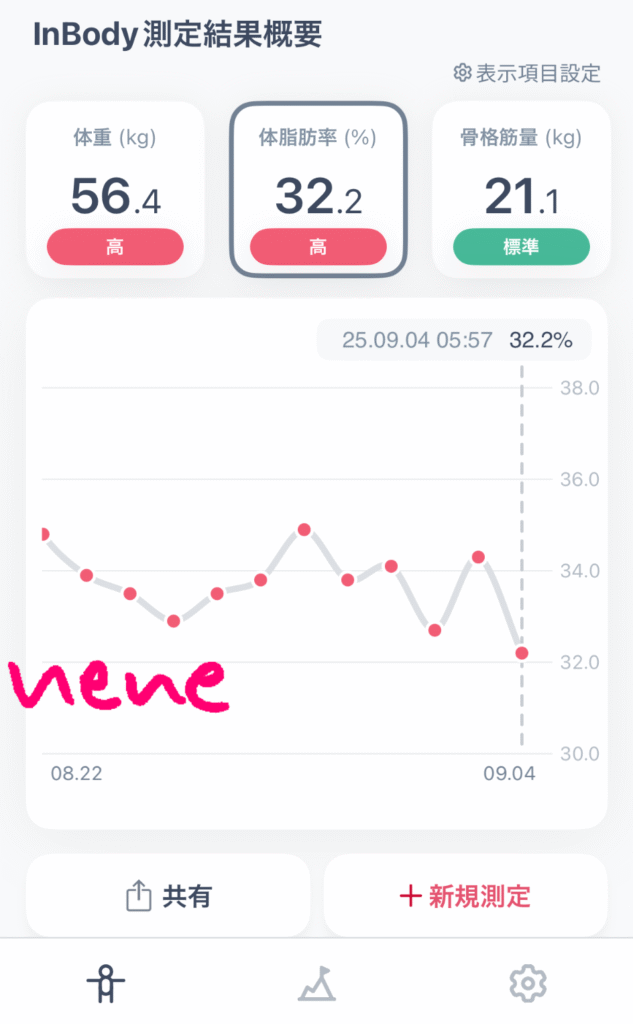This screenshot has width=633, height=1024.
Task: Select the first data point on the chart
Action: coord(44,534)
